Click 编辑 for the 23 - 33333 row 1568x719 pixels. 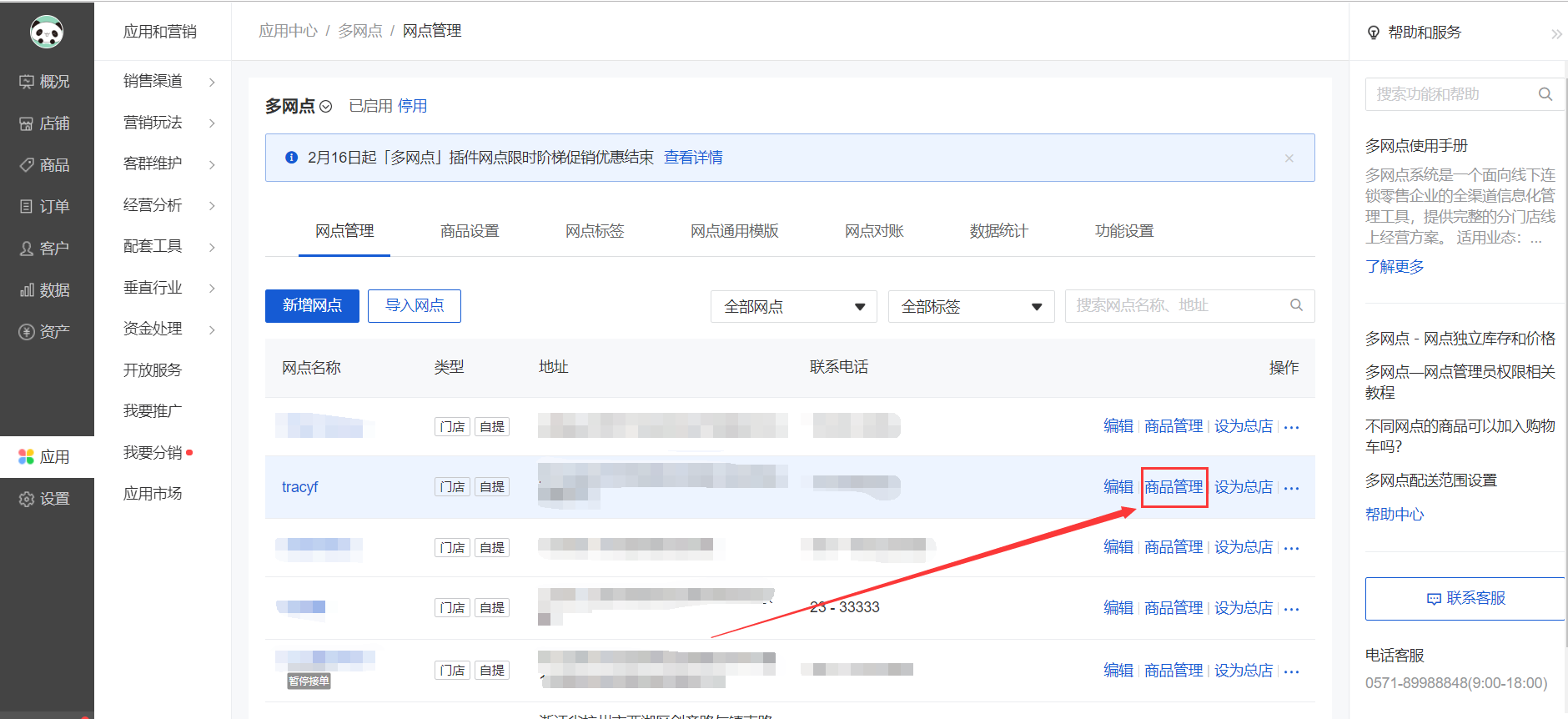click(1118, 608)
